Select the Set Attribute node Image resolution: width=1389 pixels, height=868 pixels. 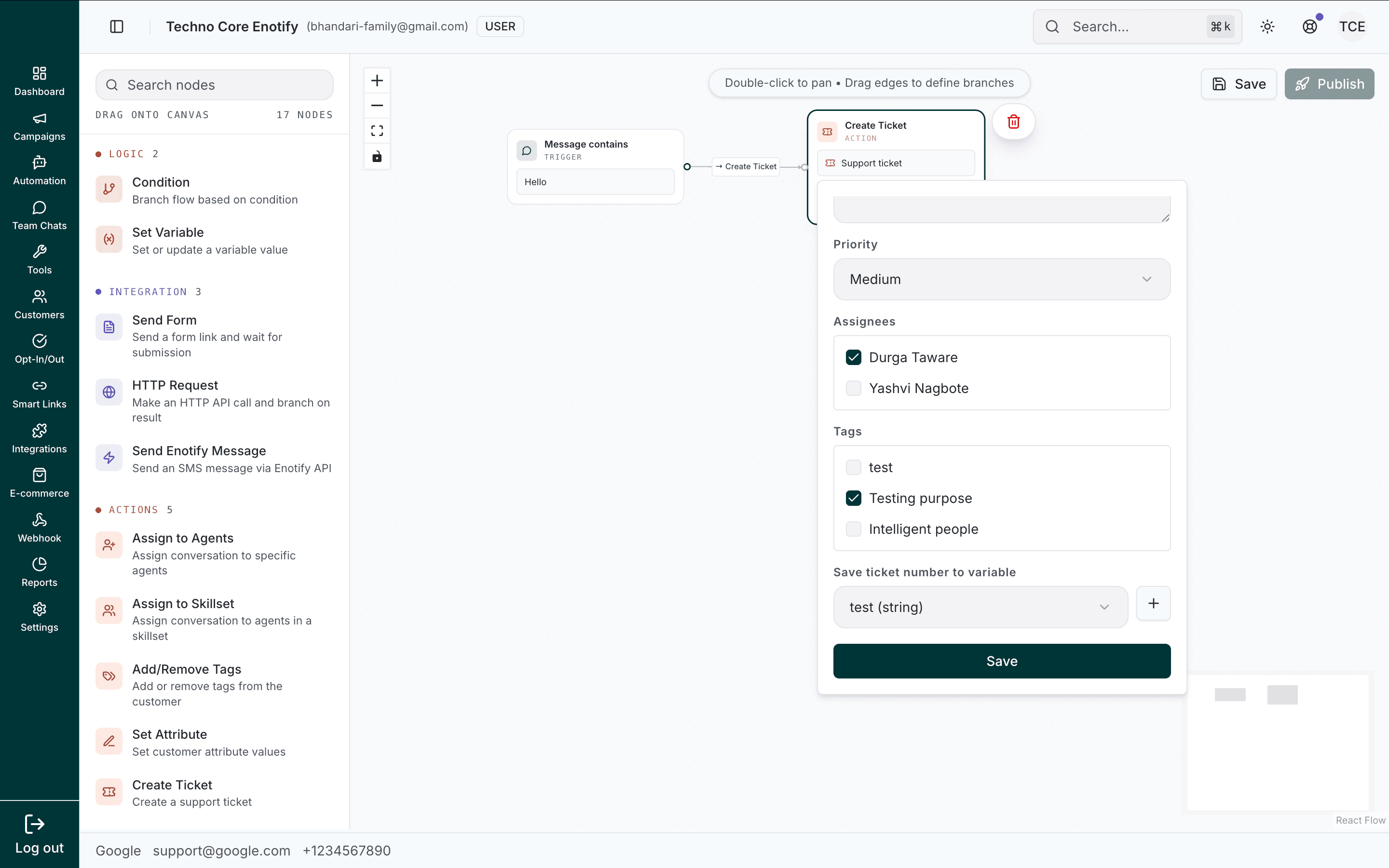tap(215, 742)
